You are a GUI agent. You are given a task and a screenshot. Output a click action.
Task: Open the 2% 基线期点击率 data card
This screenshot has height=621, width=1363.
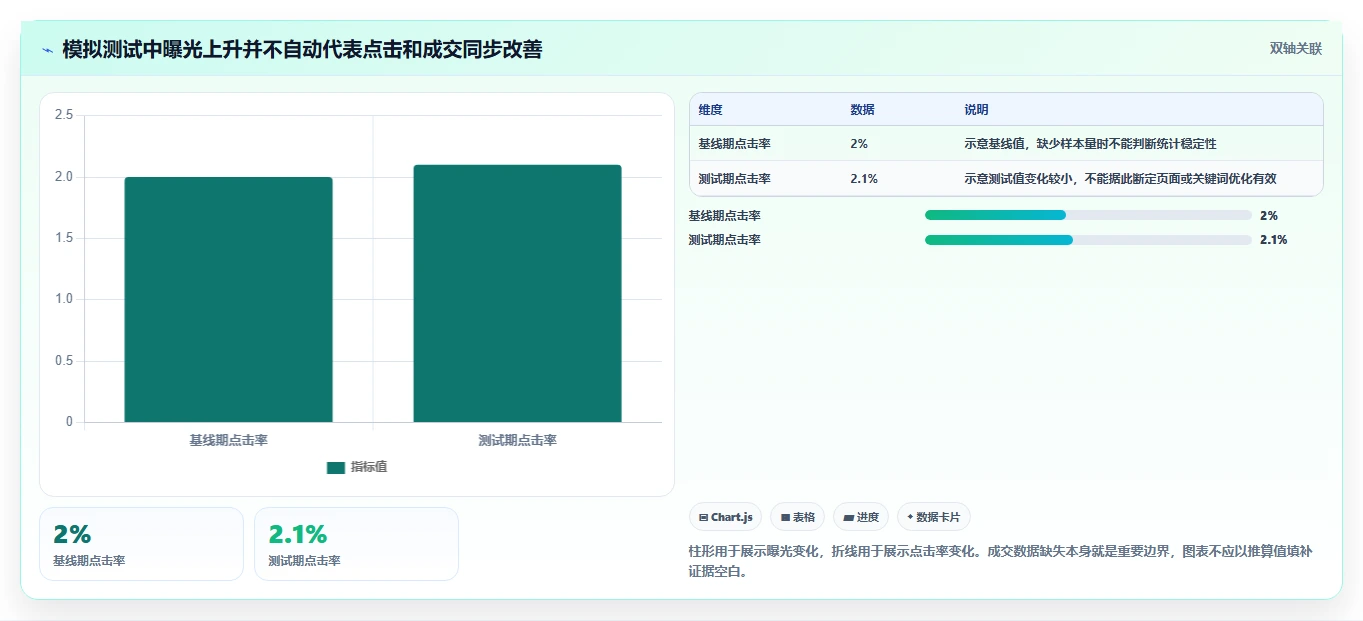pos(141,544)
